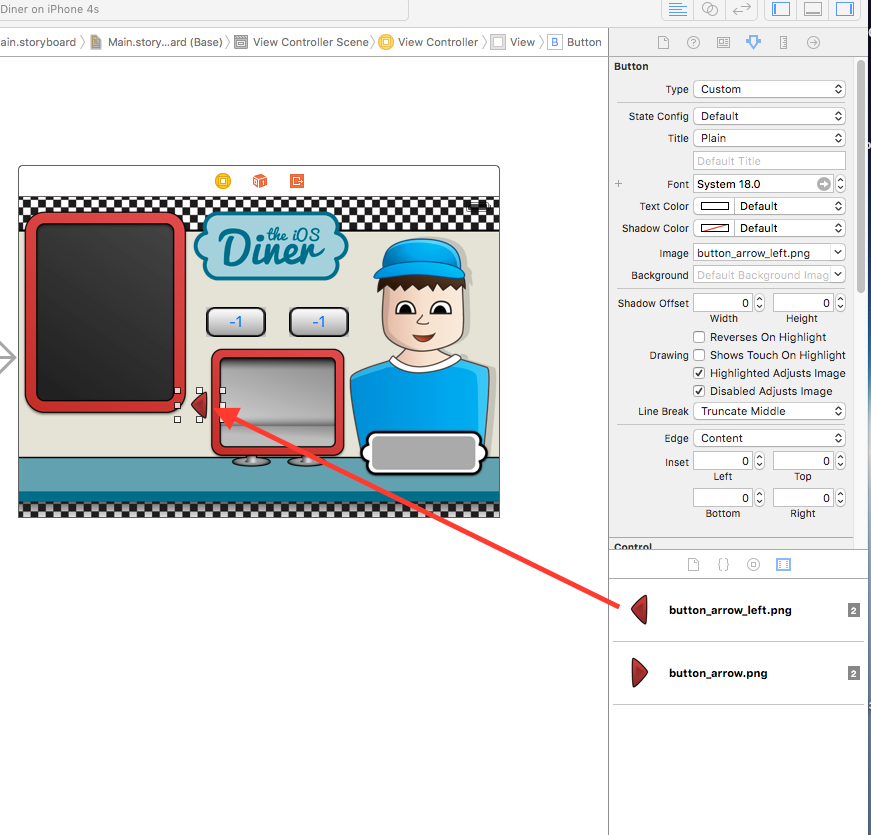Select the First Responder cube icon
This screenshot has width=871, height=835.
click(x=260, y=181)
